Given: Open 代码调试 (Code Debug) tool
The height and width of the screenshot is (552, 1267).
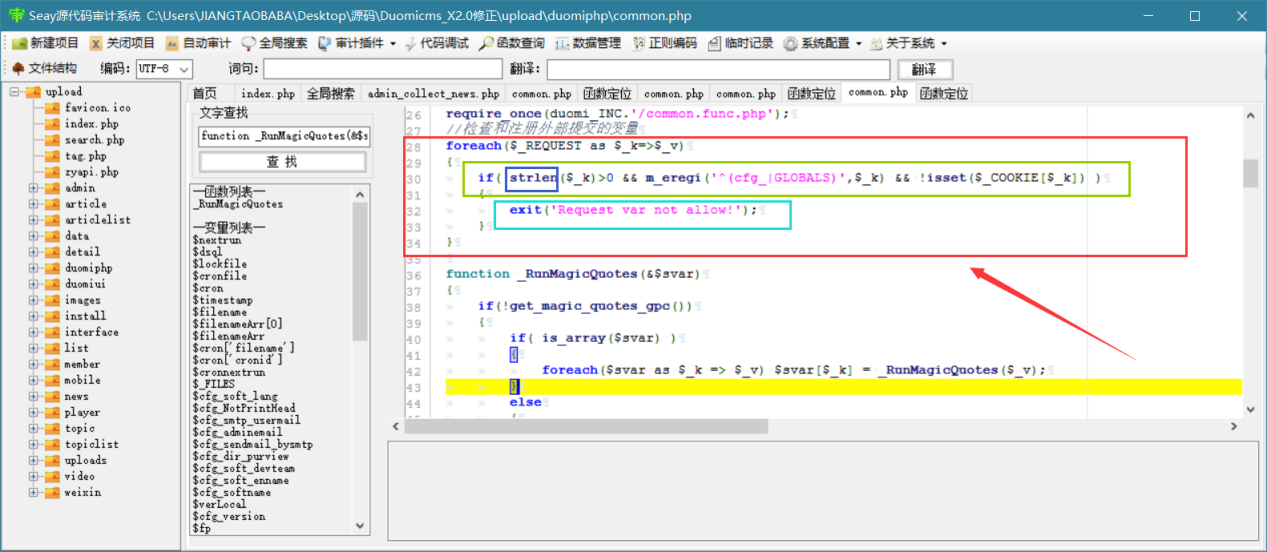Looking at the screenshot, I should [x=436, y=43].
